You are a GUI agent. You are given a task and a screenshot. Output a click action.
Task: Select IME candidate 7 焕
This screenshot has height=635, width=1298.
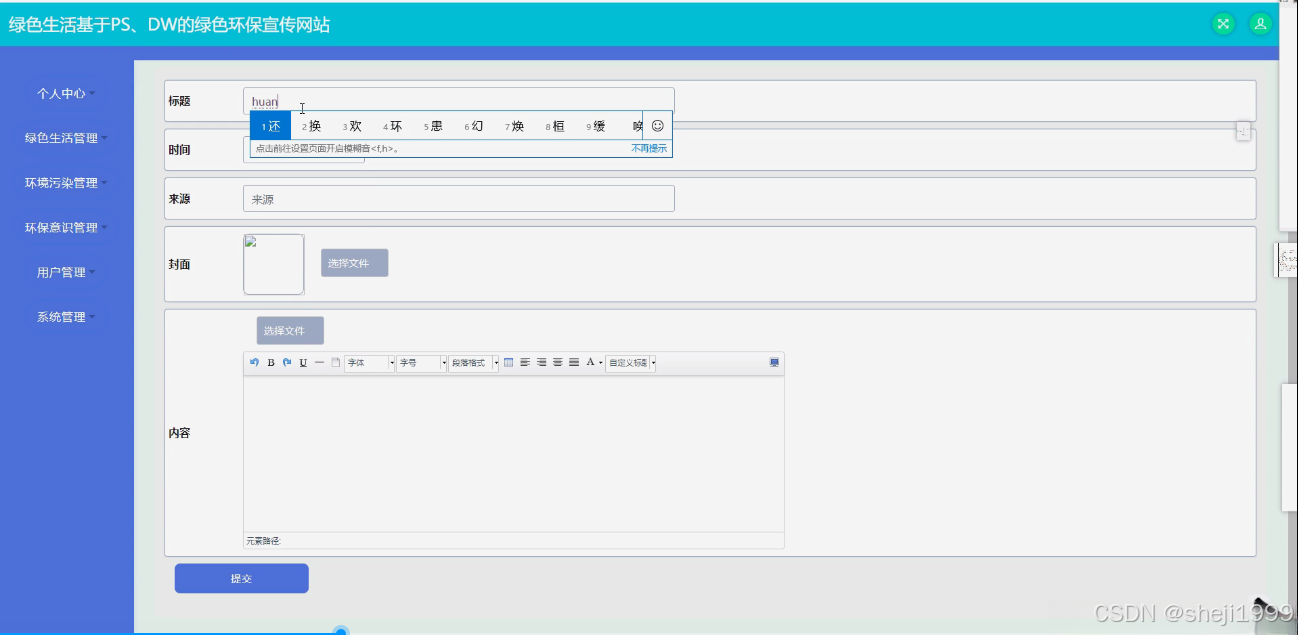515,126
